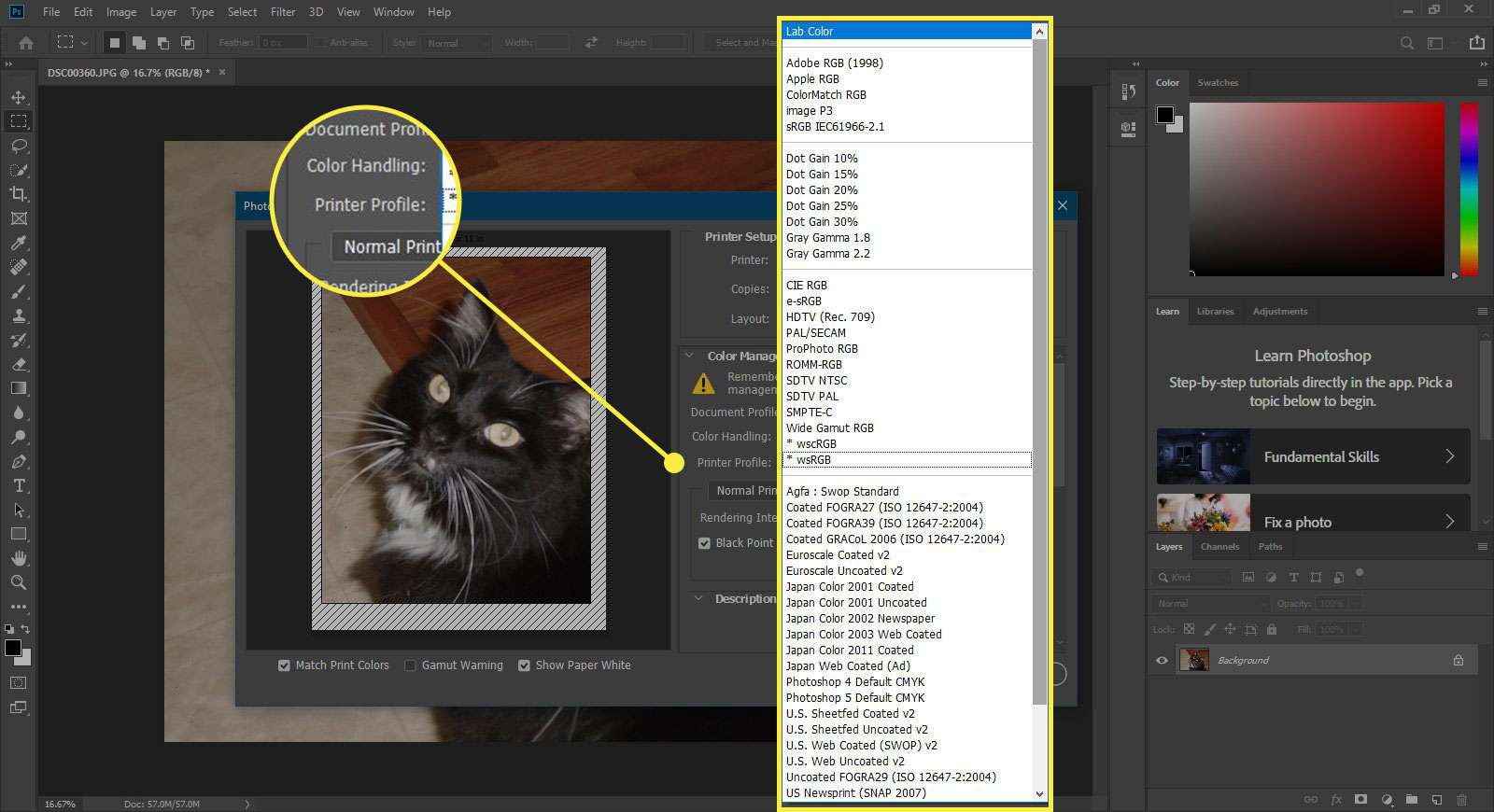Expand the Fix a photo tutorials

pos(1449,522)
